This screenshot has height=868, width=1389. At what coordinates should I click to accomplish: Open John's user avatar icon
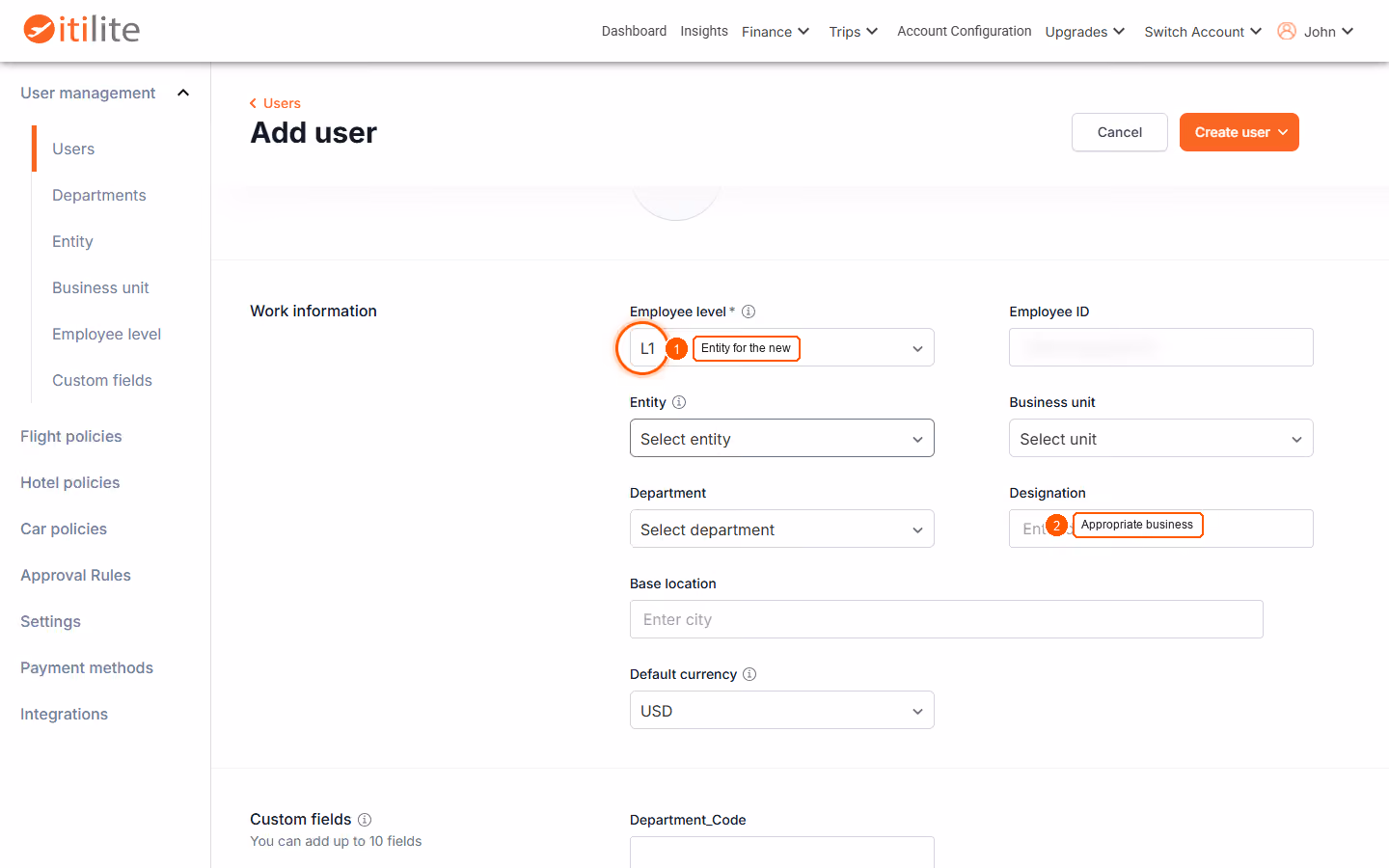pos(1287,31)
